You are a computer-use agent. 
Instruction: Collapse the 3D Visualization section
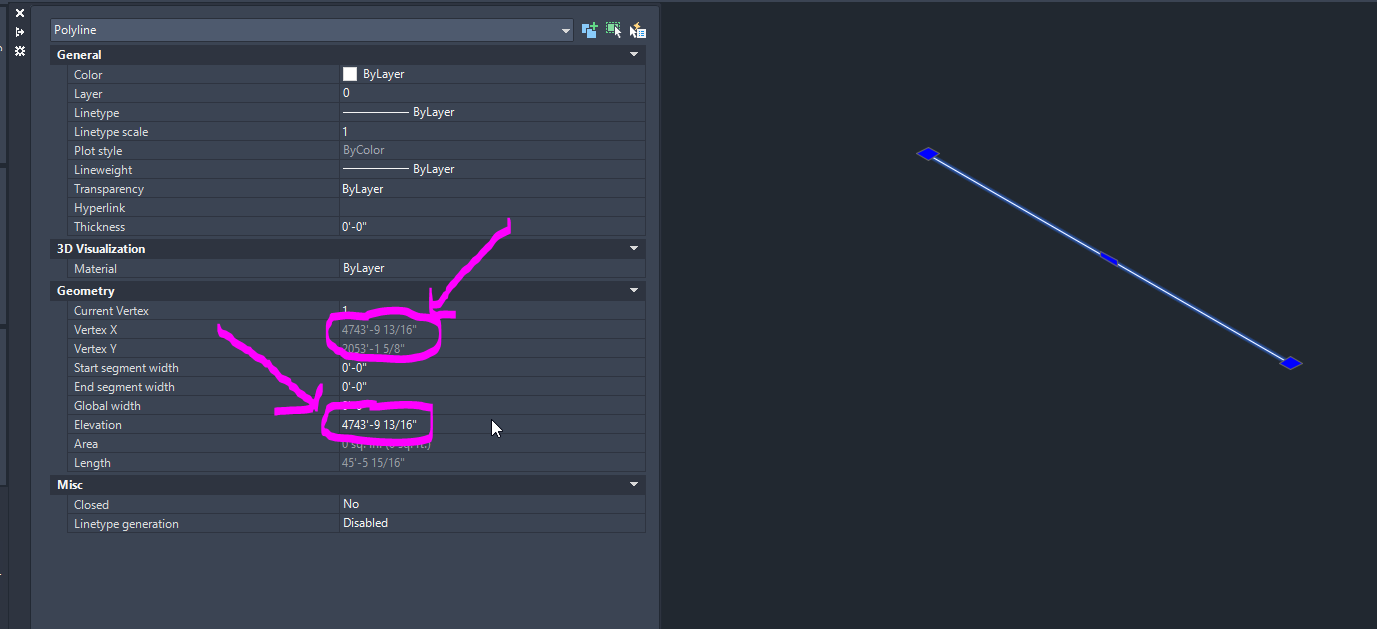(x=633, y=248)
